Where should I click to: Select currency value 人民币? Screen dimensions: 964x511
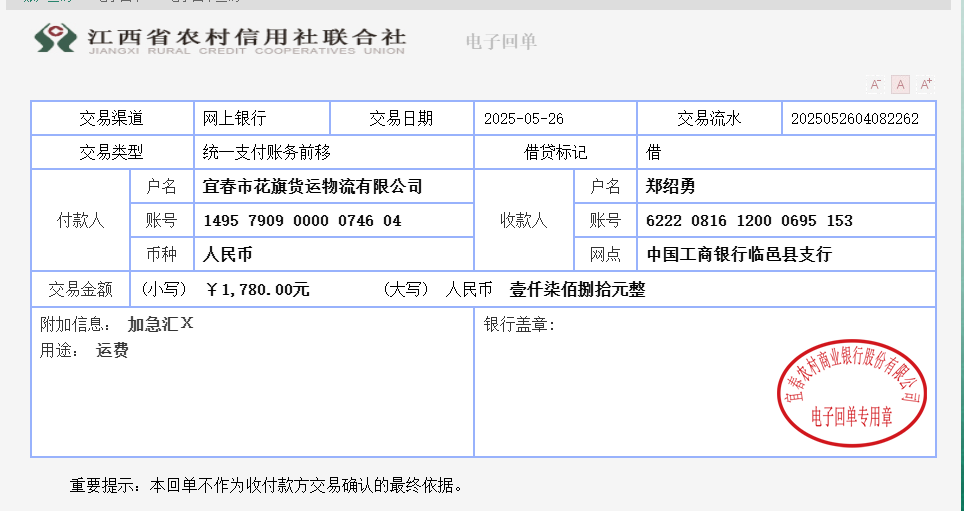click(227, 255)
